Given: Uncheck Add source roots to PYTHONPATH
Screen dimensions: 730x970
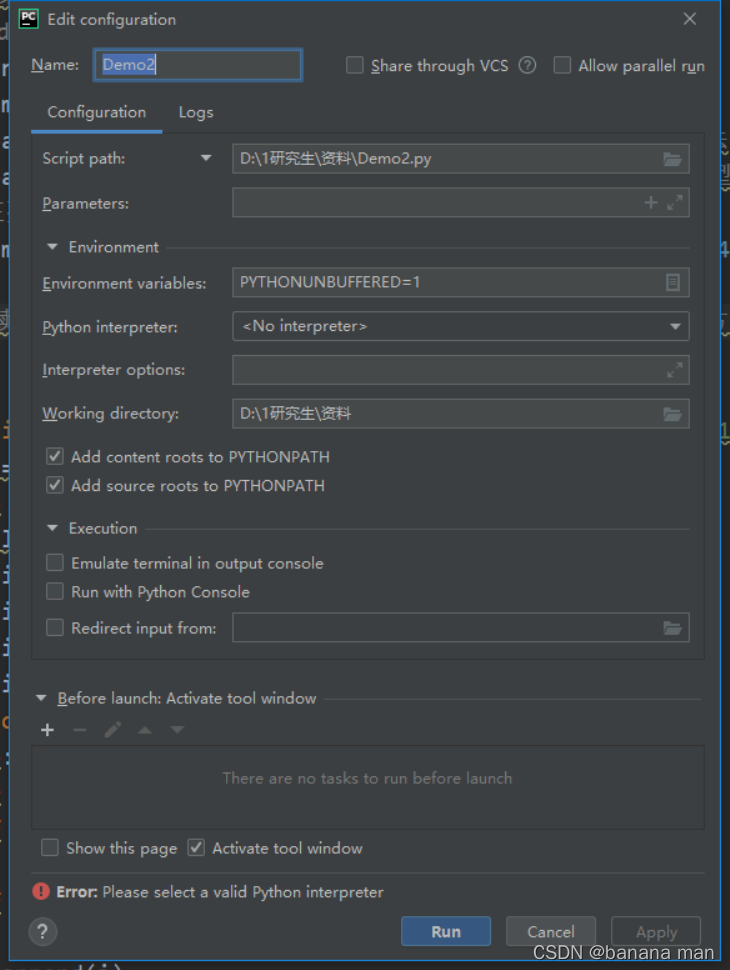Looking at the screenshot, I should 55,485.
